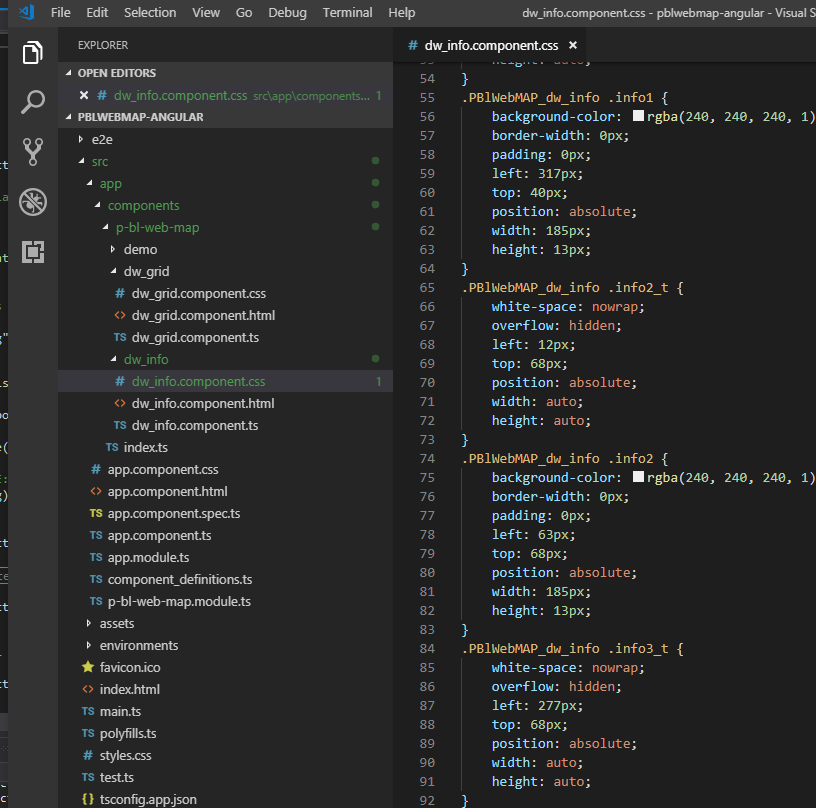This screenshot has width=816, height=808.
Task: Click the CSS file icon of dw_grid.component.css
Action: pyautogui.click(x=120, y=293)
